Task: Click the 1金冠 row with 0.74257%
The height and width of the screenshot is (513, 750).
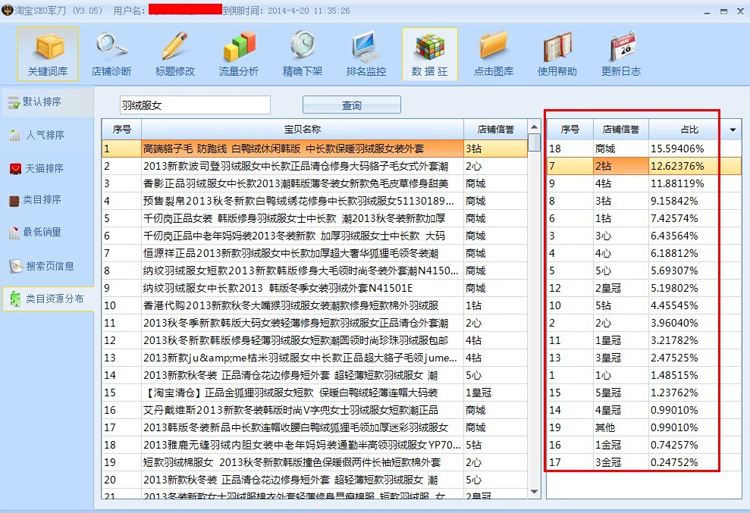Action: 644,445
